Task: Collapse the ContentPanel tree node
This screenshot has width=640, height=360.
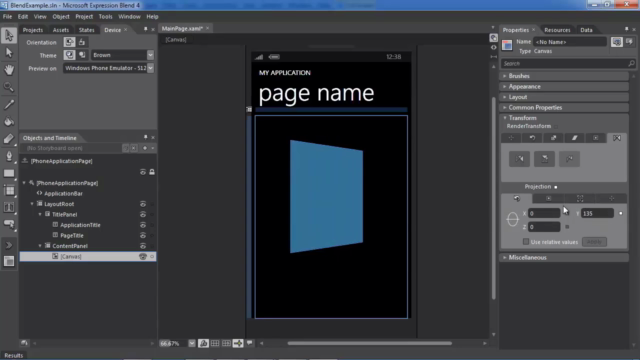Action: [x=40, y=246]
